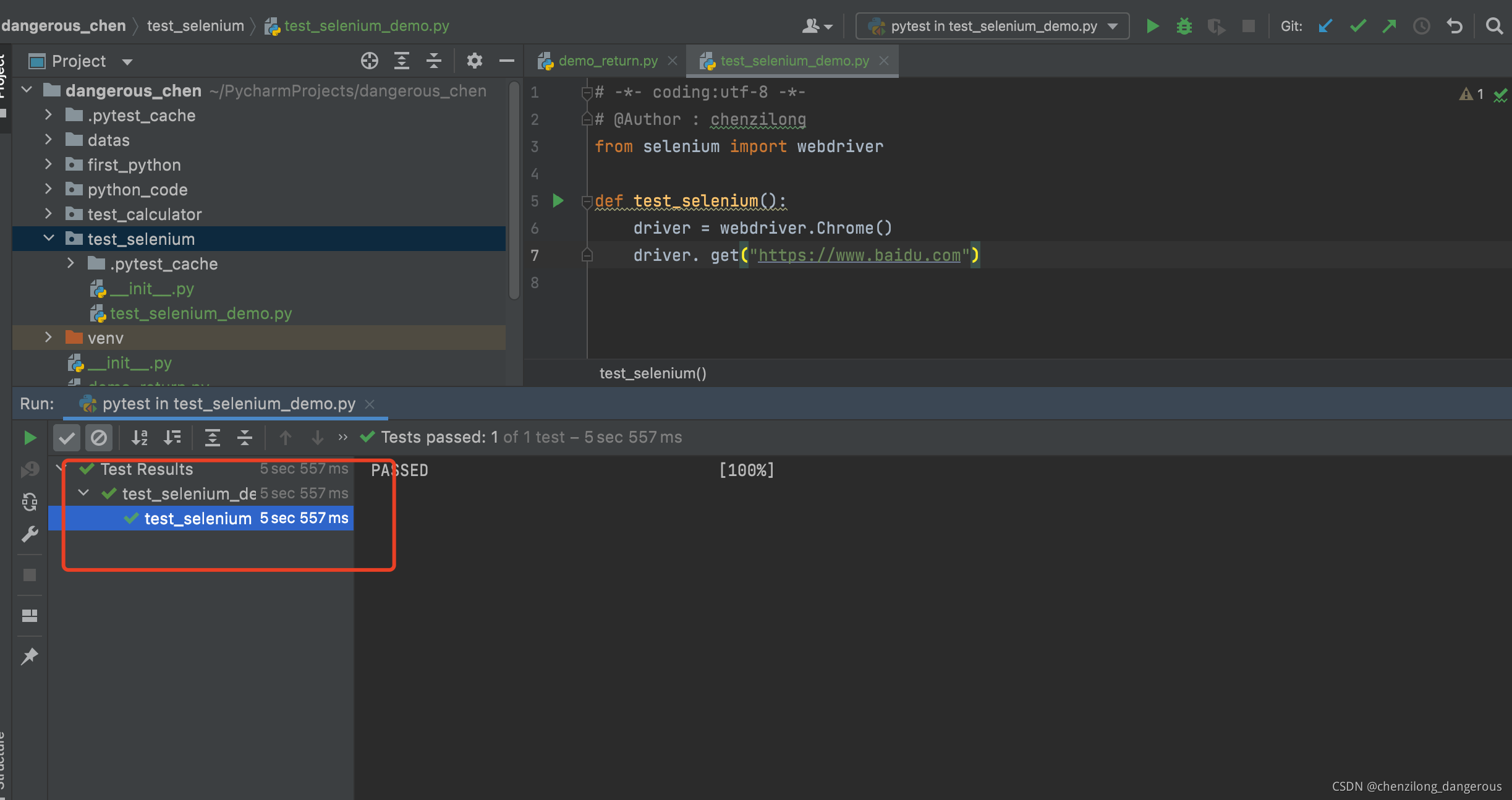This screenshot has height=800, width=1512.
Task: Click the pin tab icon in Run panel
Action: (29, 655)
